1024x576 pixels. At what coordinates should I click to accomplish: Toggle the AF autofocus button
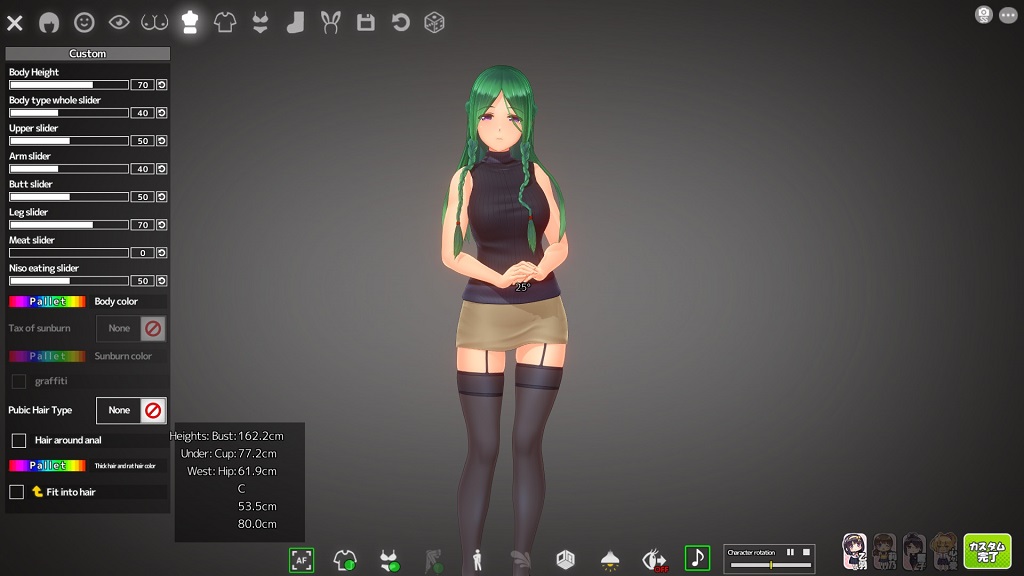pos(301,560)
